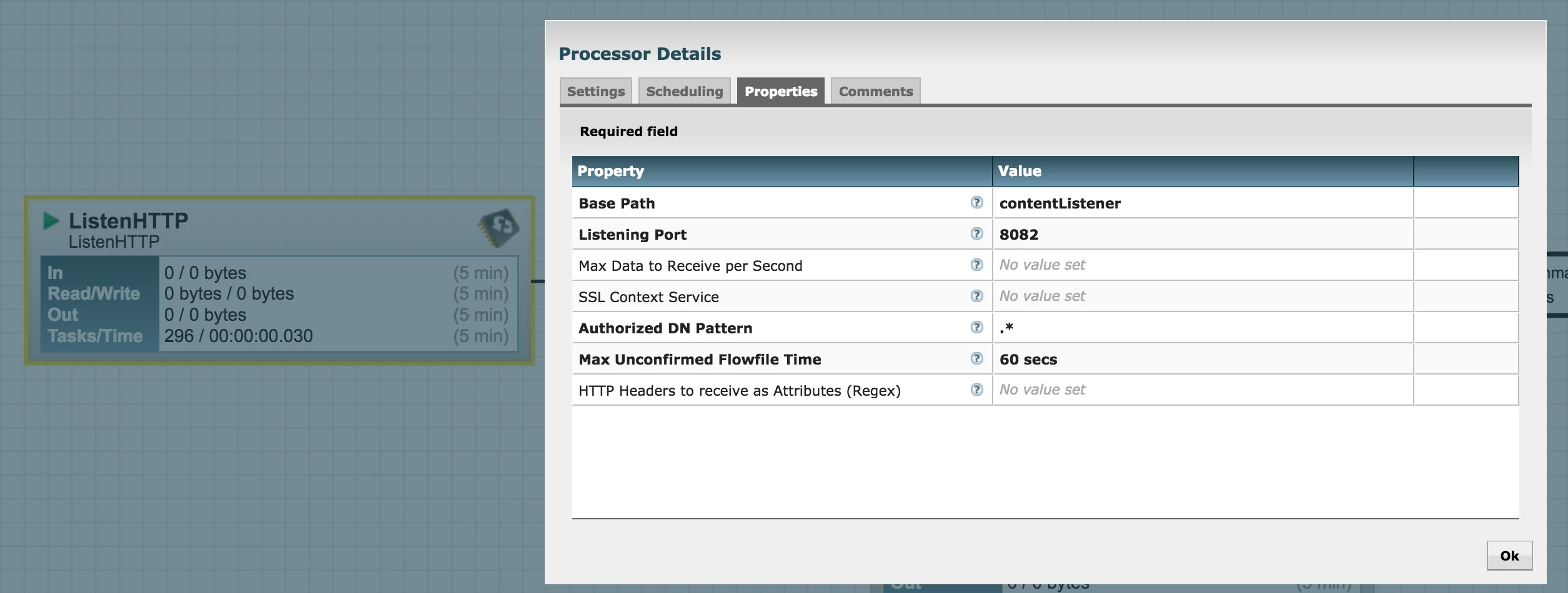Viewport: 1568px width, 593px height.
Task: Click the Value column header
Action: (x=1203, y=171)
